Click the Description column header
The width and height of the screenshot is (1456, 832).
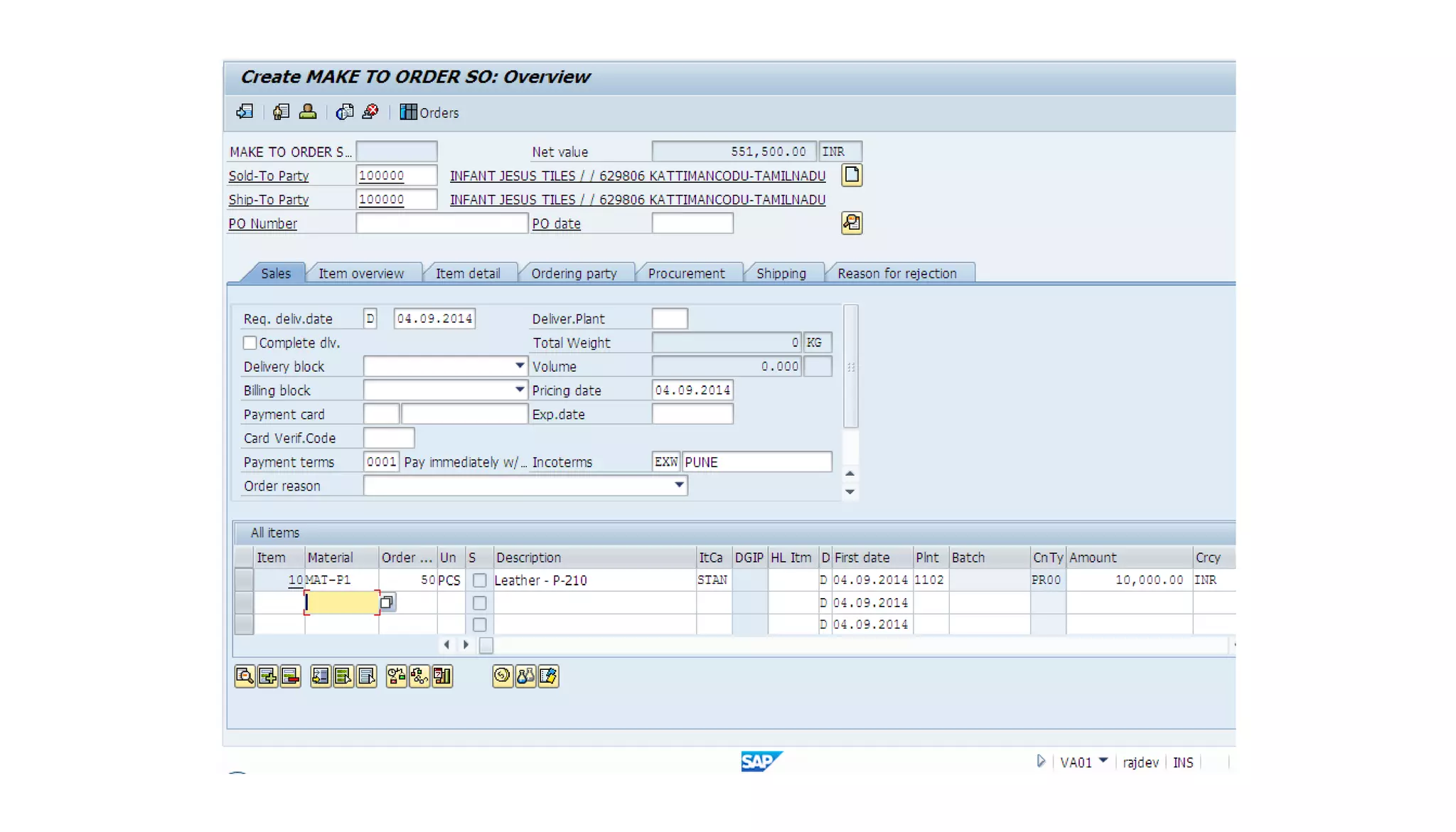click(594, 558)
